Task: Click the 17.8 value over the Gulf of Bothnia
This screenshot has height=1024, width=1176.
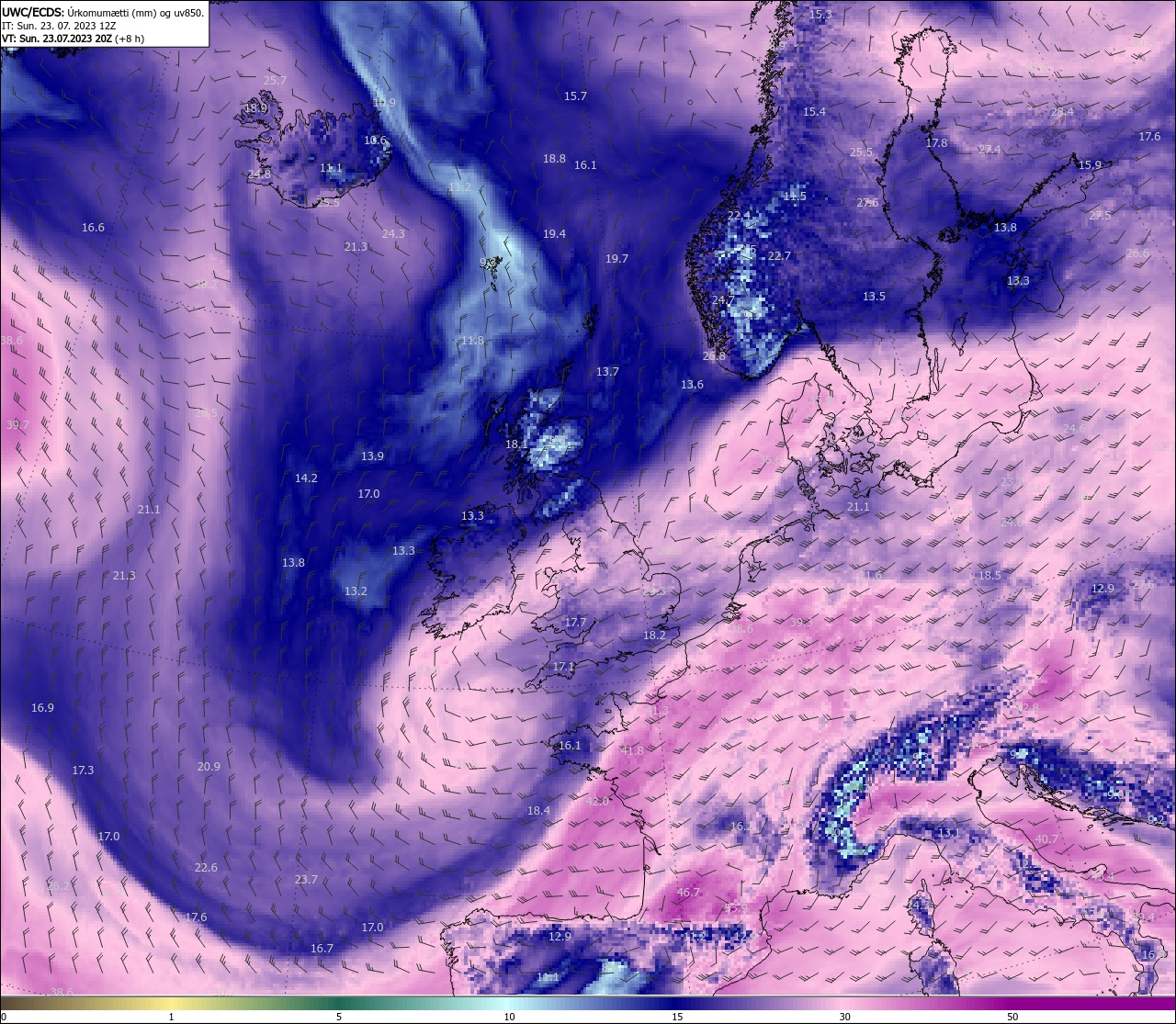Action: click(x=936, y=143)
